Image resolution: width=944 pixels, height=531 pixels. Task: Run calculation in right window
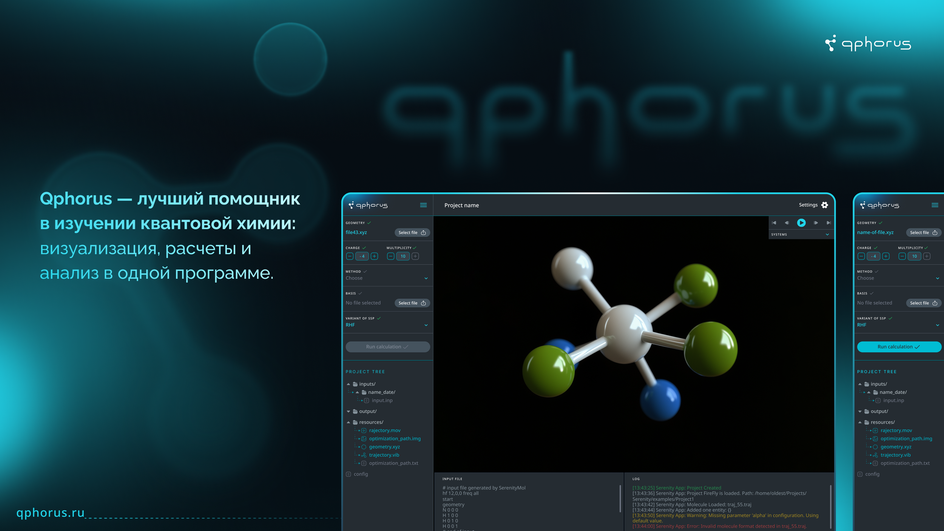[x=899, y=347]
